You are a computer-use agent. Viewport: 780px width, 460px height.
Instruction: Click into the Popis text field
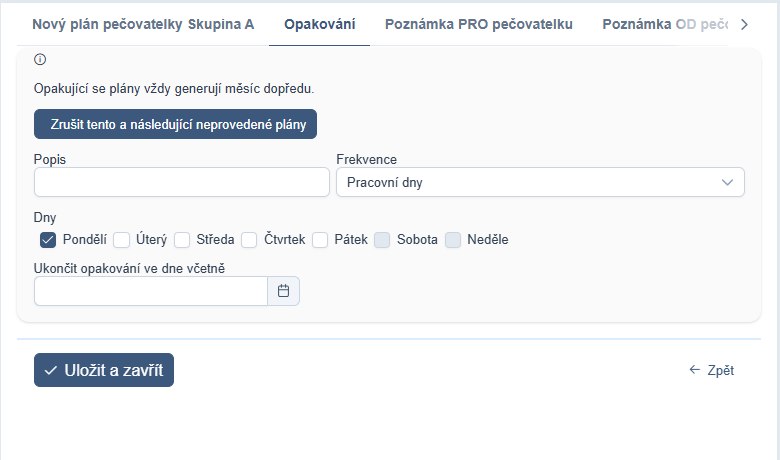pos(182,182)
